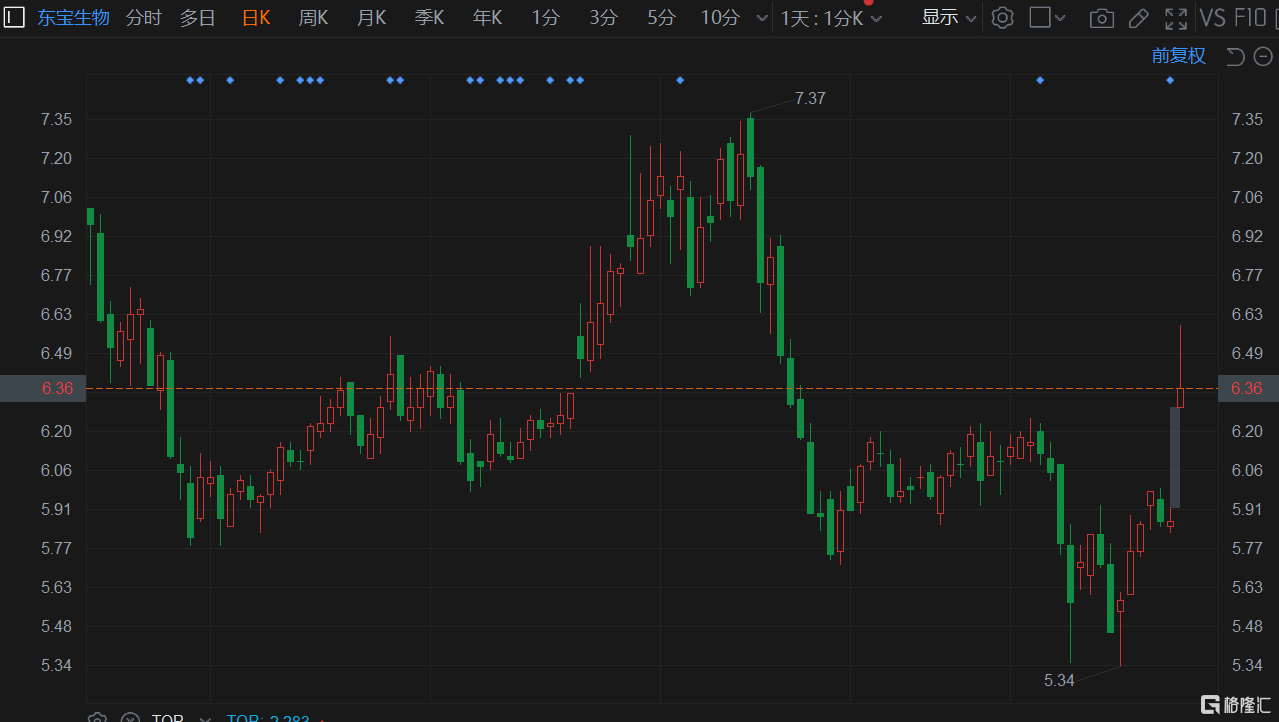The height and width of the screenshot is (722, 1279).
Task: Click the 5.34 label on right axis
Action: click(x=1248, y=665)
